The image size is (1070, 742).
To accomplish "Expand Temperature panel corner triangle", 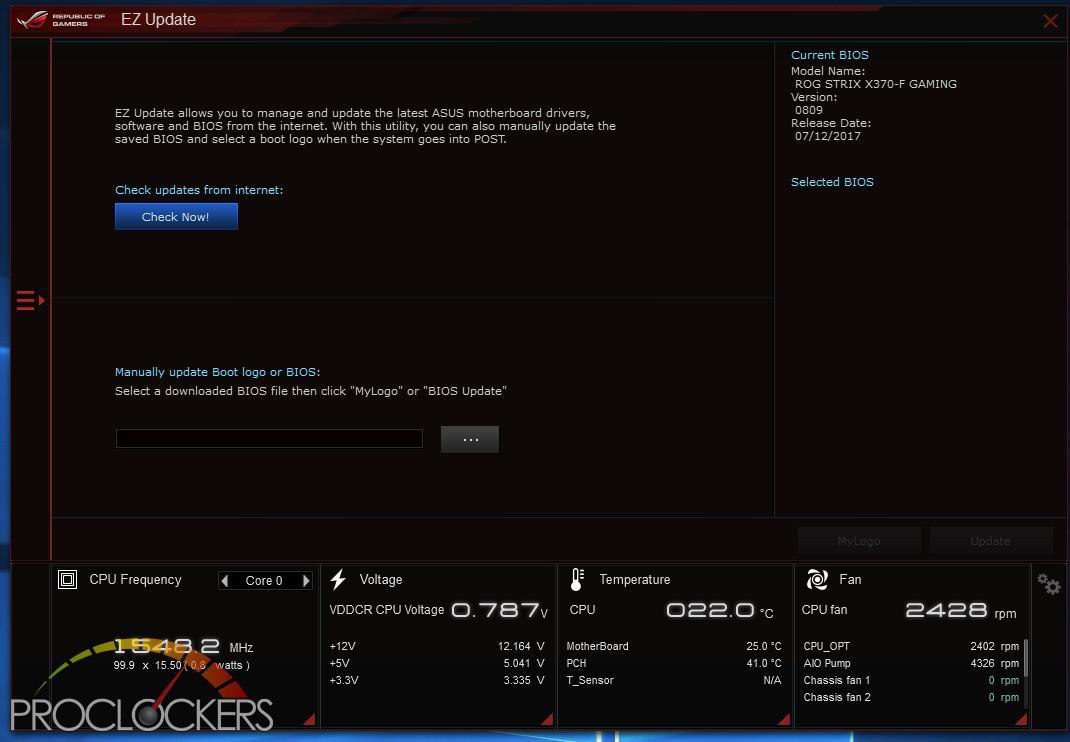I will [783, 719].
